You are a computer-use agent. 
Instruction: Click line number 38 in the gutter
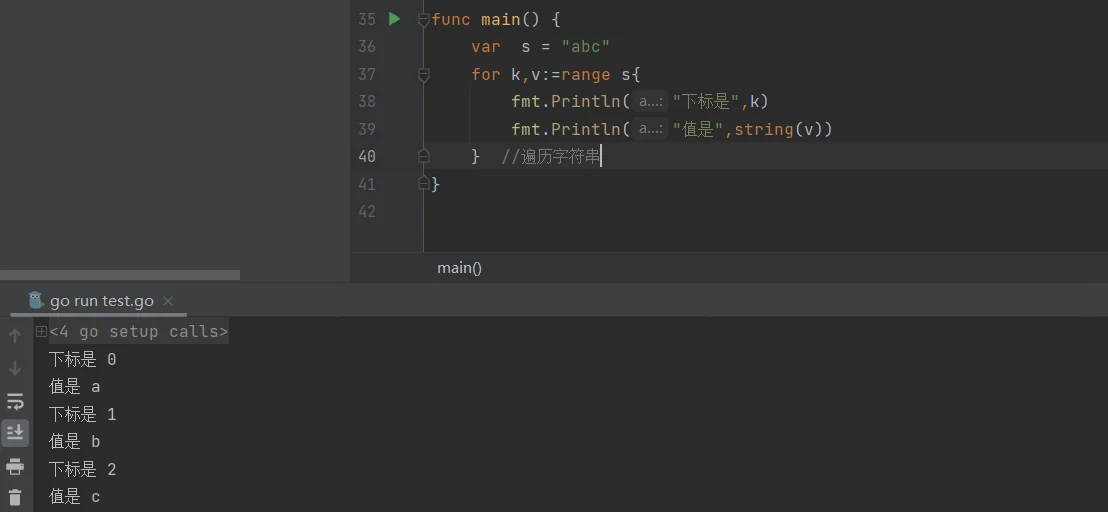(367, 102)
